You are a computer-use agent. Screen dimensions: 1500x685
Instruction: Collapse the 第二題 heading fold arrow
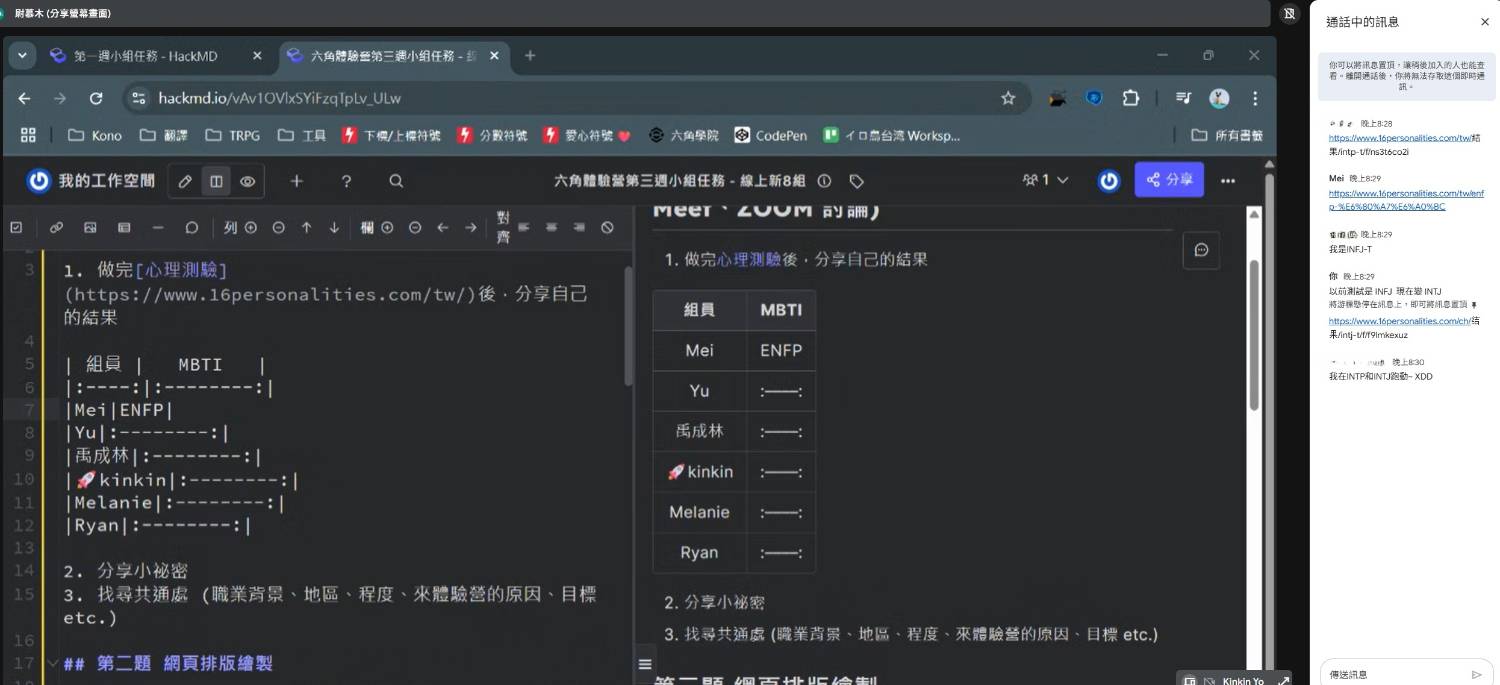click(x=52, y=663)
